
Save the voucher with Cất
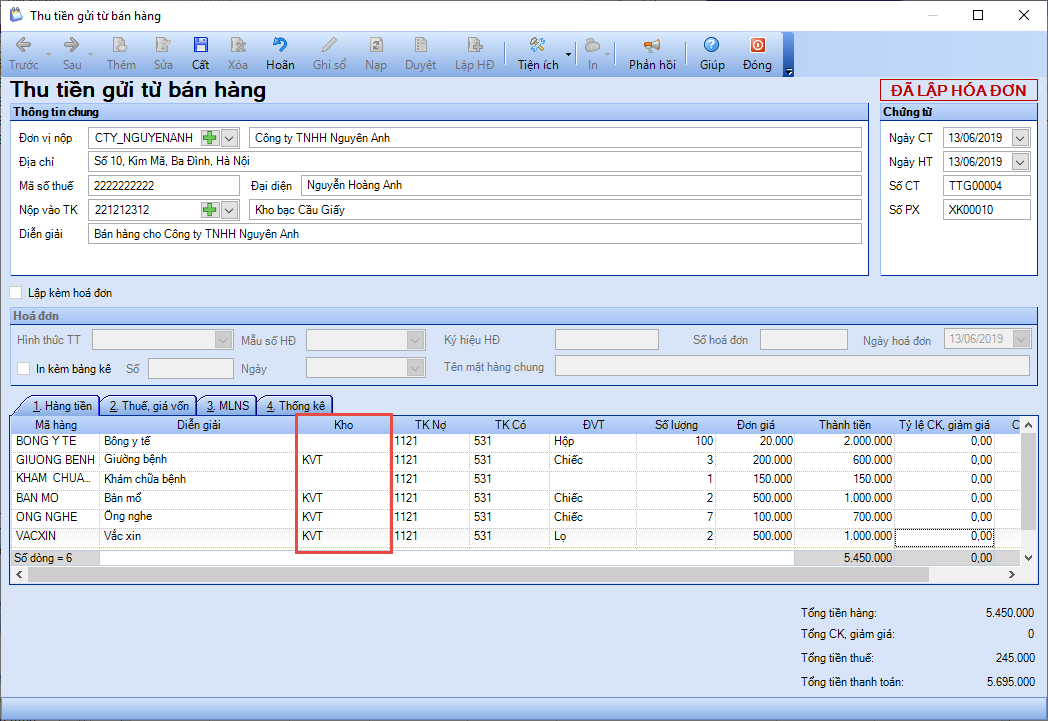(x=201, y=53)
